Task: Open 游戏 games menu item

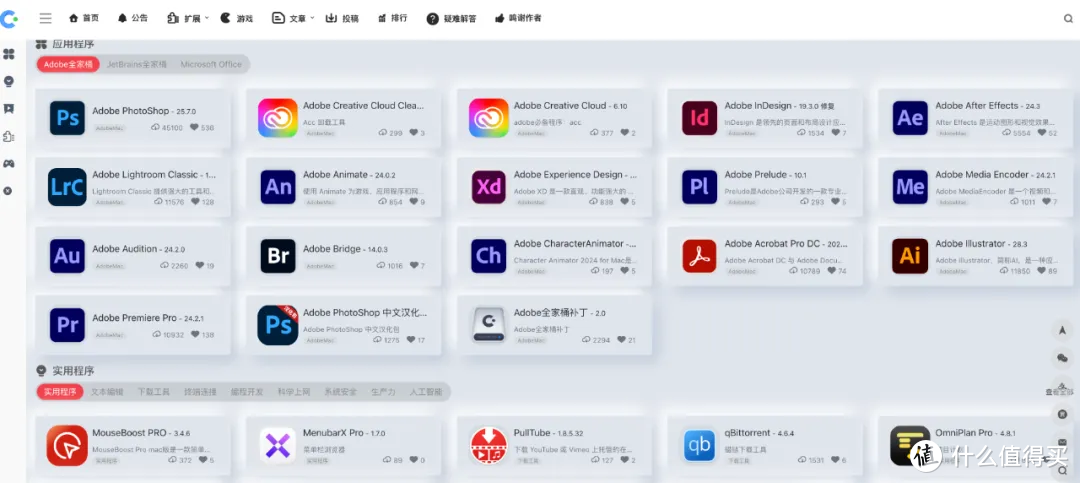Action: tap(237, 19)
